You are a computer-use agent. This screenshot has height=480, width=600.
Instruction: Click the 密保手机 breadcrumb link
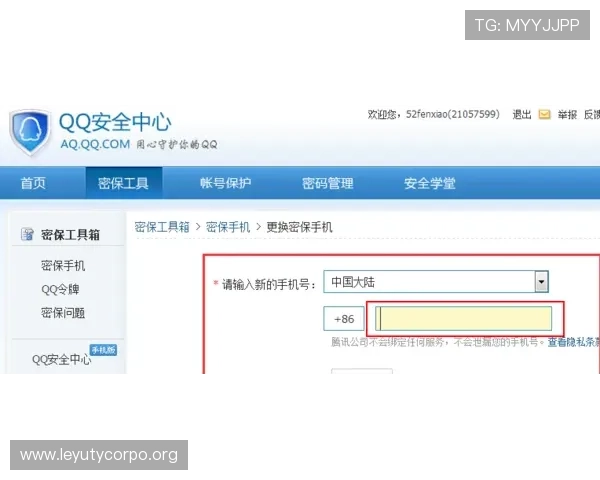pos(228,227)
